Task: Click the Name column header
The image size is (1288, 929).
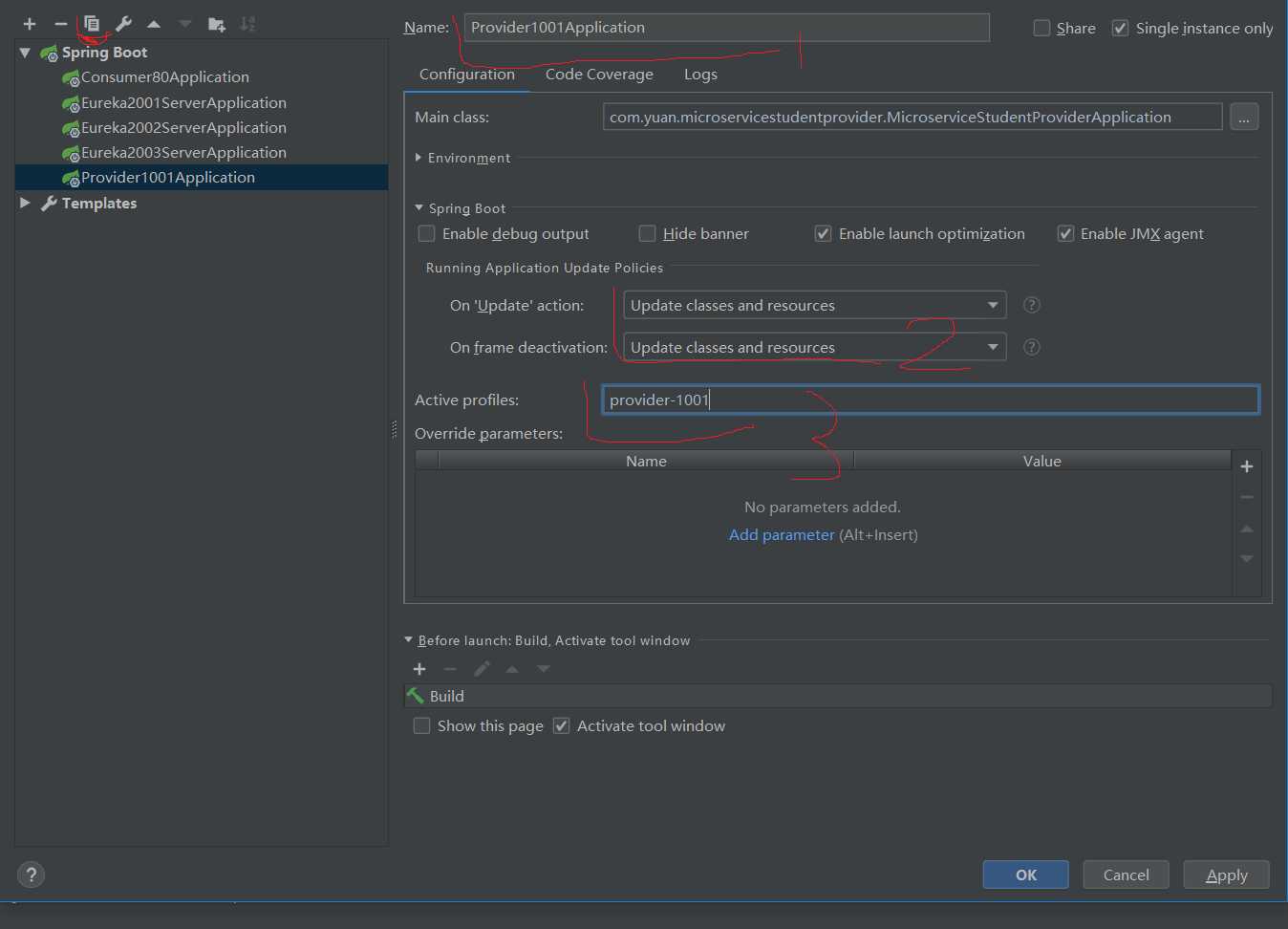Action: pos(646,461)
